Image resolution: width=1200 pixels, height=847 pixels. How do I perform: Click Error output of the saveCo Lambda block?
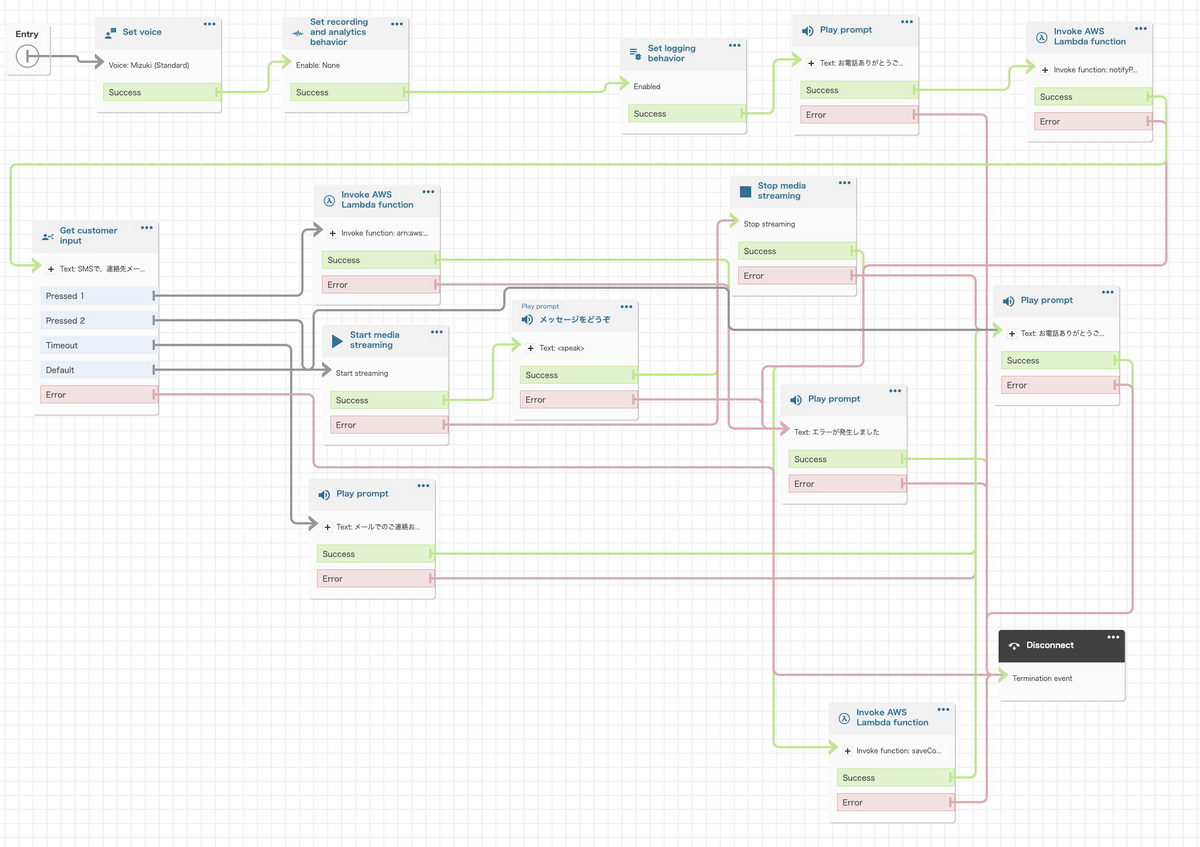tap(894, 802)
